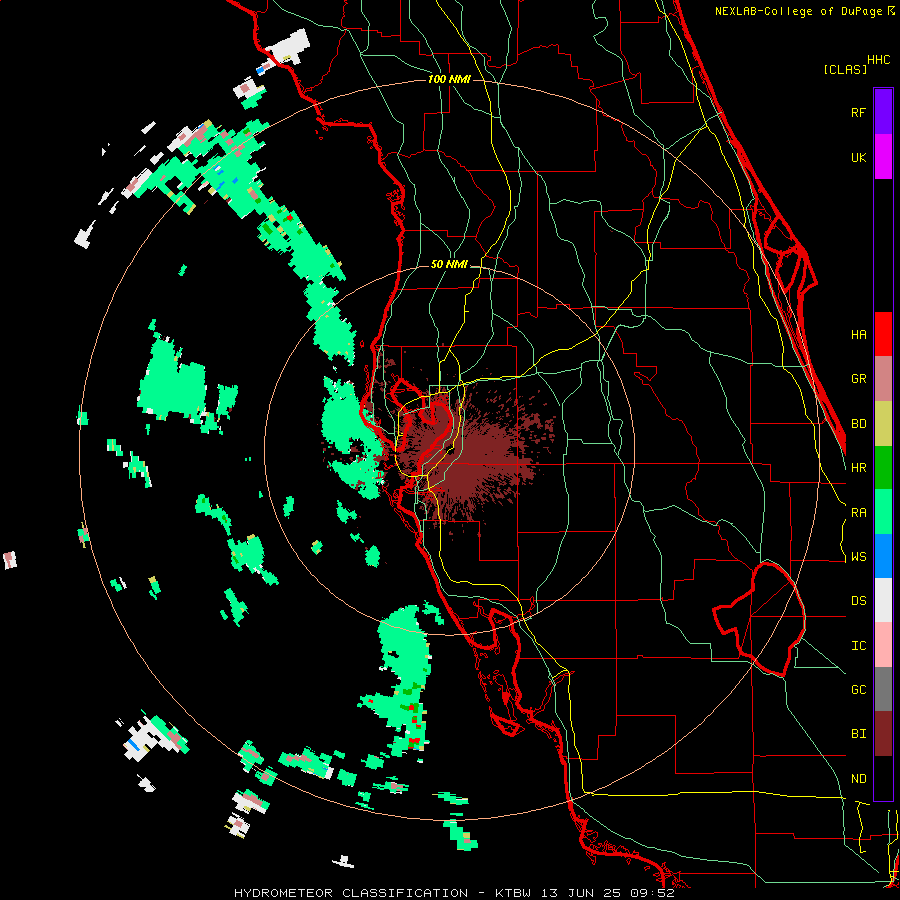
Task: Click the RA legend label
Action: click(x=859, y=513)
